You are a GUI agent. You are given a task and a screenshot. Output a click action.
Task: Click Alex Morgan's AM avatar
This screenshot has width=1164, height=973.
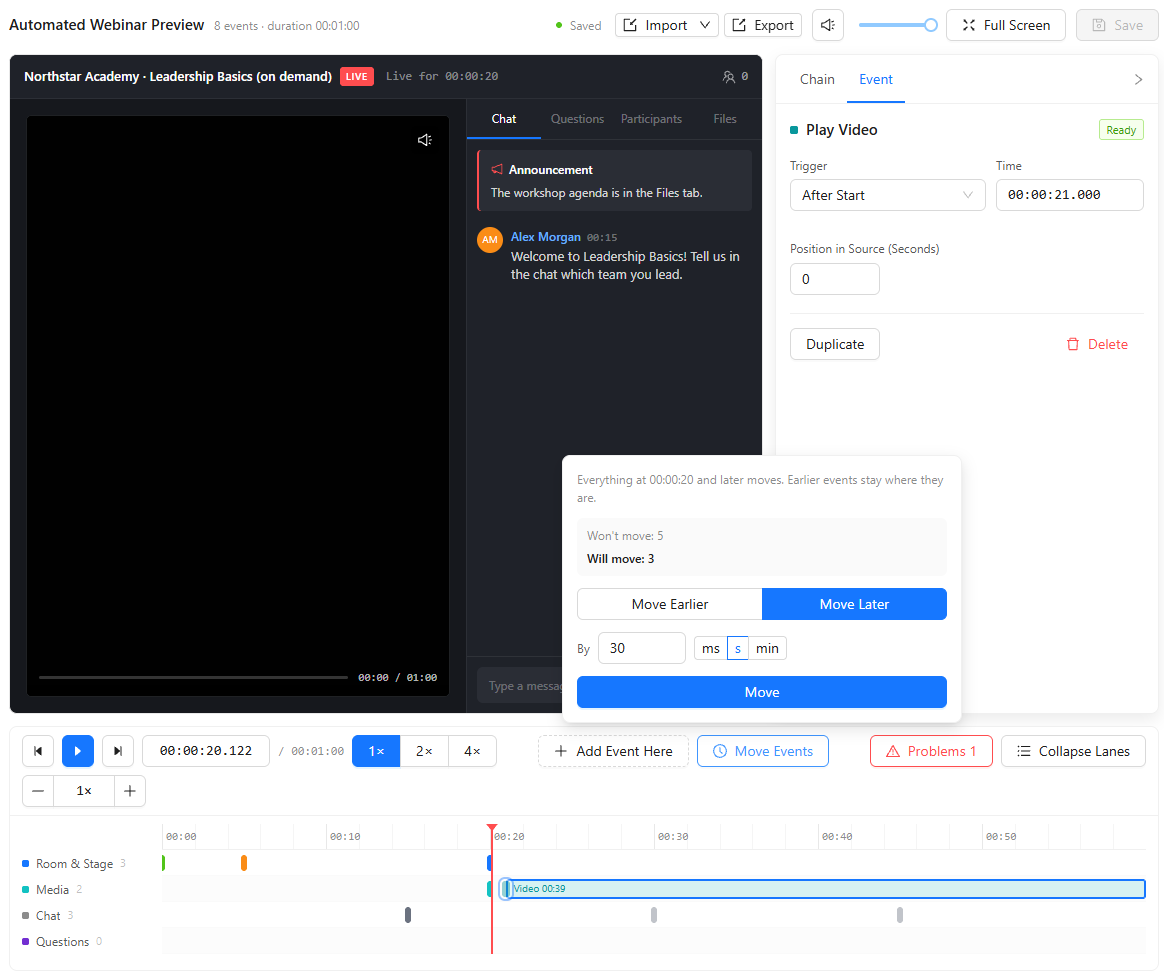tap(490, 240)
